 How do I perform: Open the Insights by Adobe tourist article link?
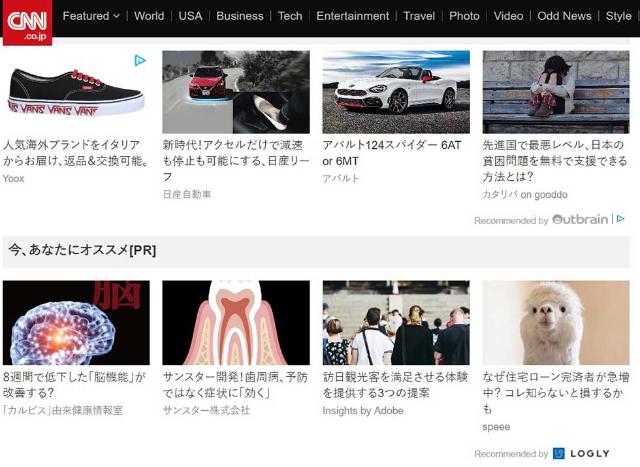click(x=396, y=385)
